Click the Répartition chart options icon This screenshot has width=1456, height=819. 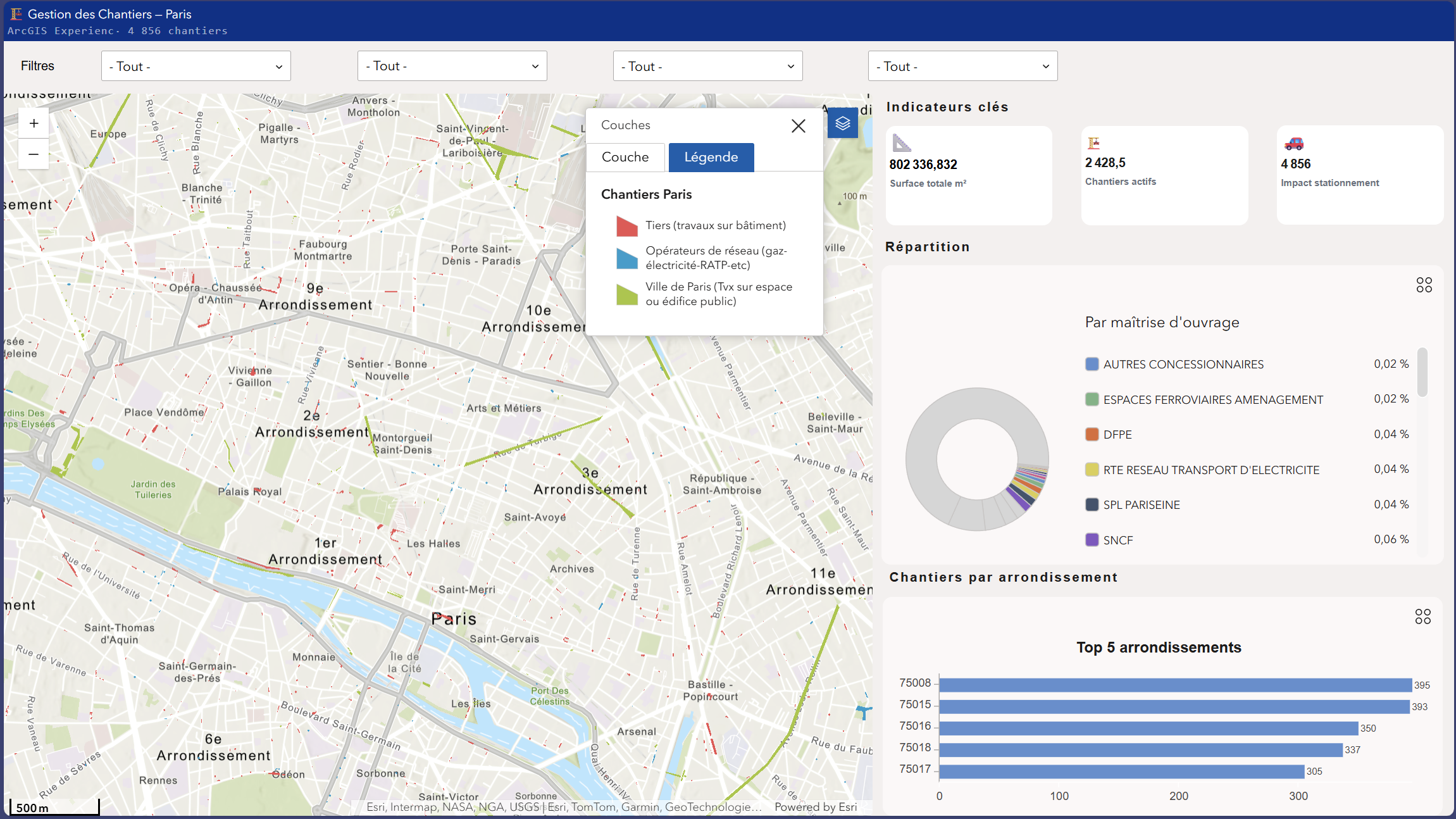point(1424,285)
